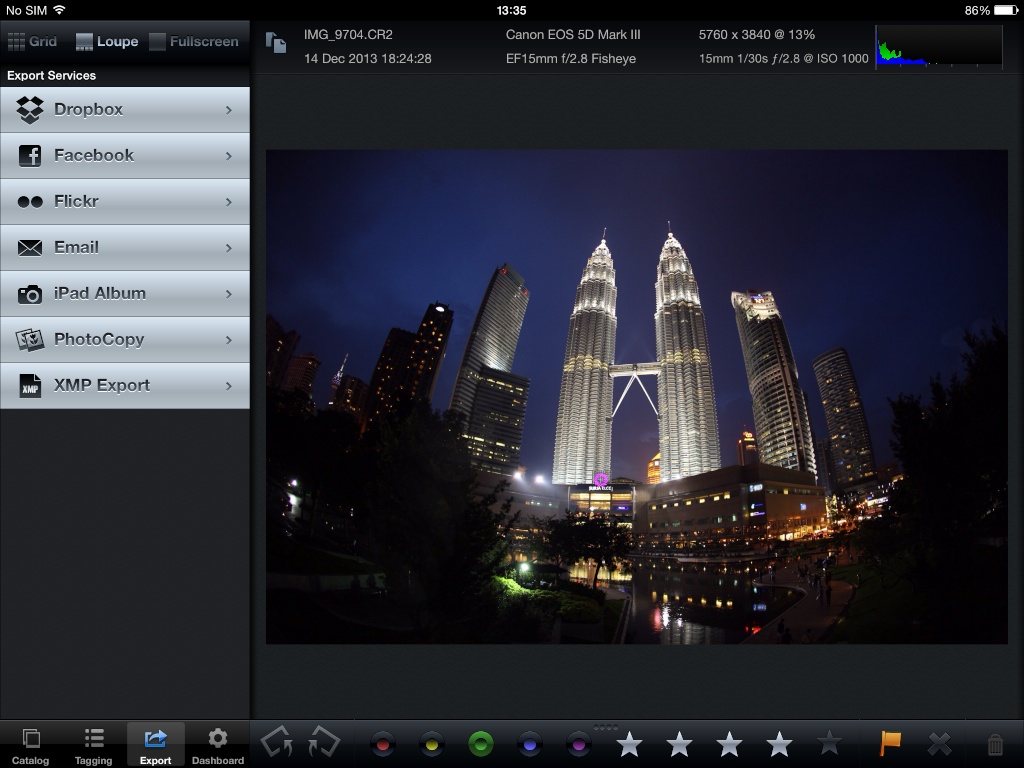Tap the Petronas Towers photo preview
The image size is (1024, 768).
tap(637, 397)
